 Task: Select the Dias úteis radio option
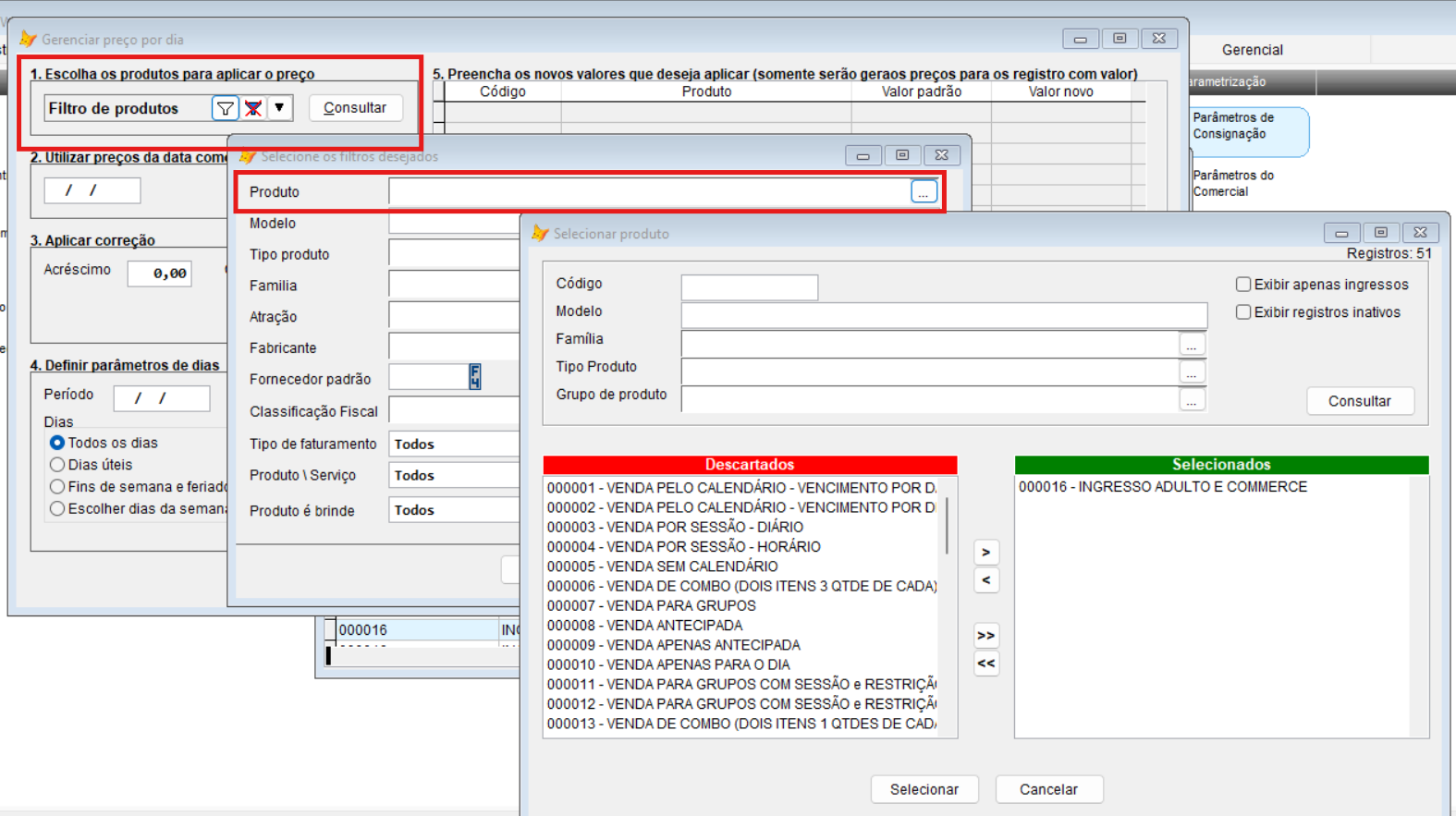pos(57,465)
